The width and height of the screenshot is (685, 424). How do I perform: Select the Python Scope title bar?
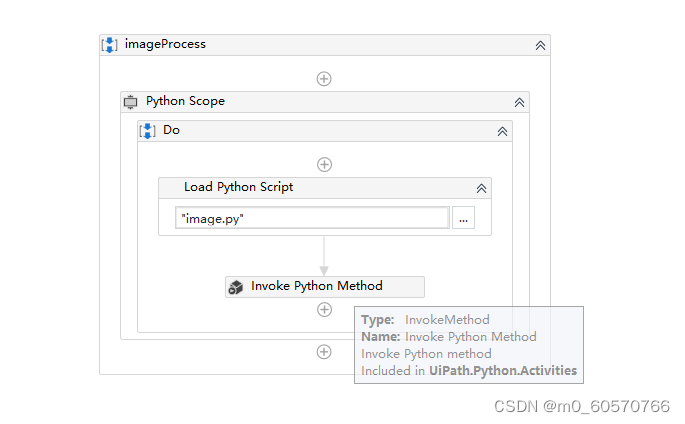[185, 101]
